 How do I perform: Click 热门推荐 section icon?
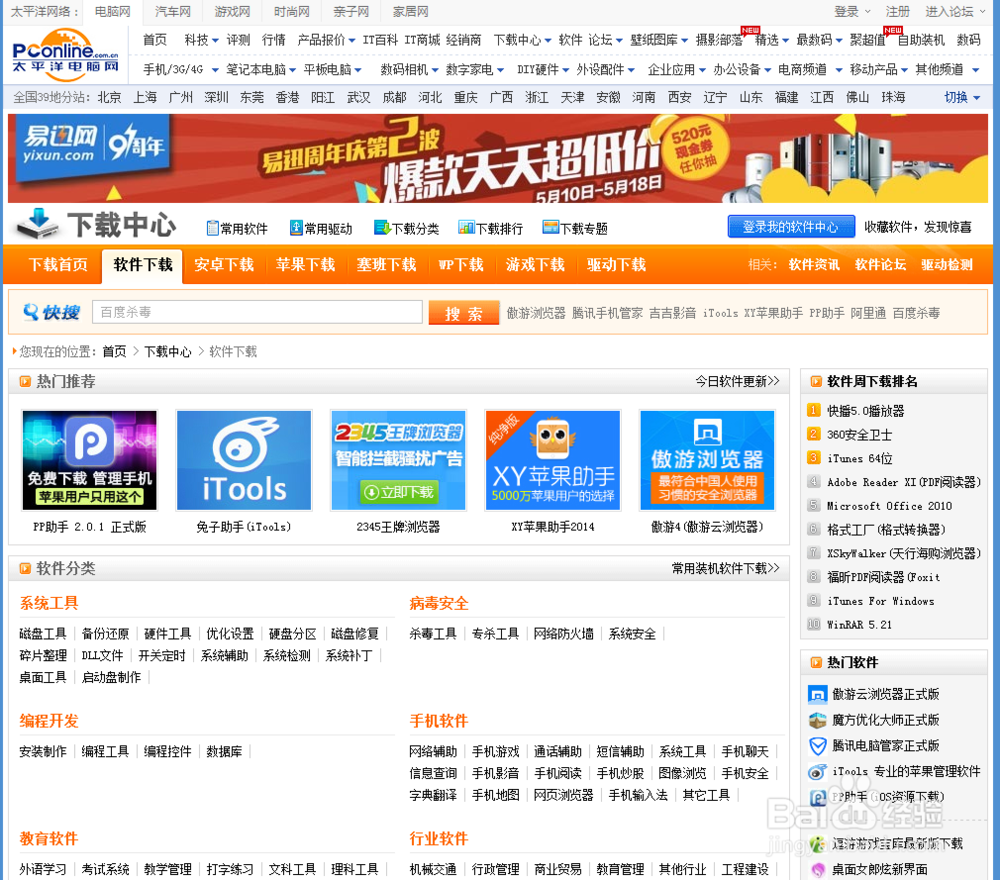tap(25, 381)
